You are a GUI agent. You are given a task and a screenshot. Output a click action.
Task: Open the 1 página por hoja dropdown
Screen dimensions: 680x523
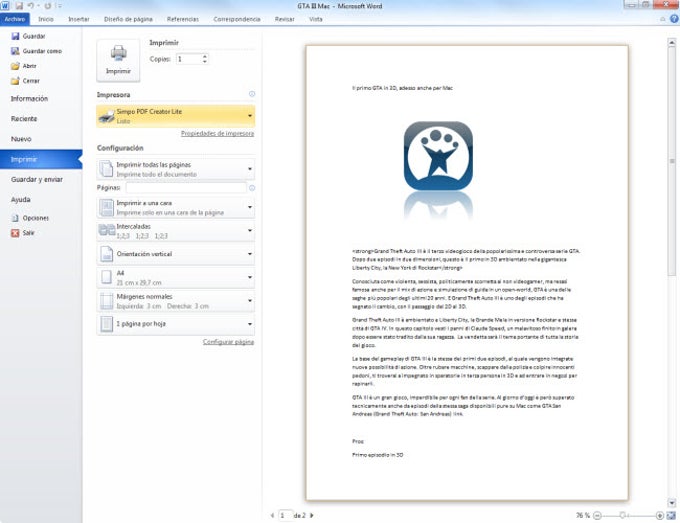[176, 324]
